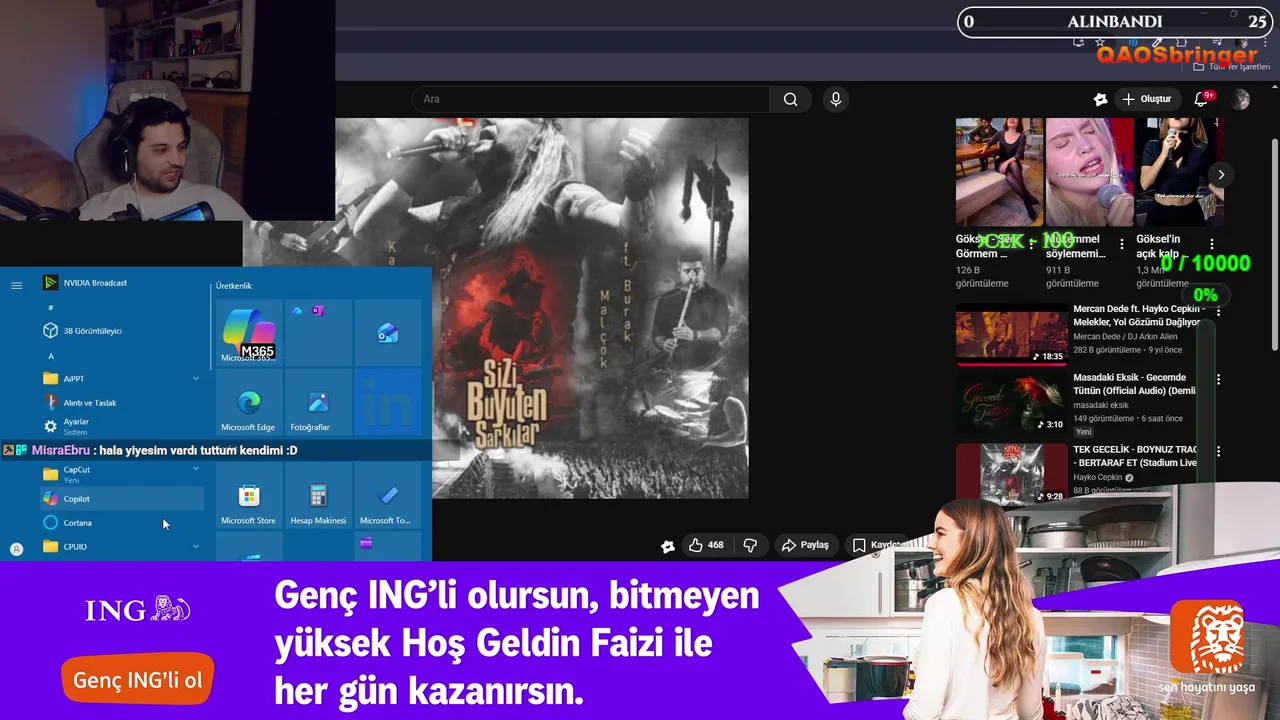Open the Microsoft Store tile

[x=249, y=497]
